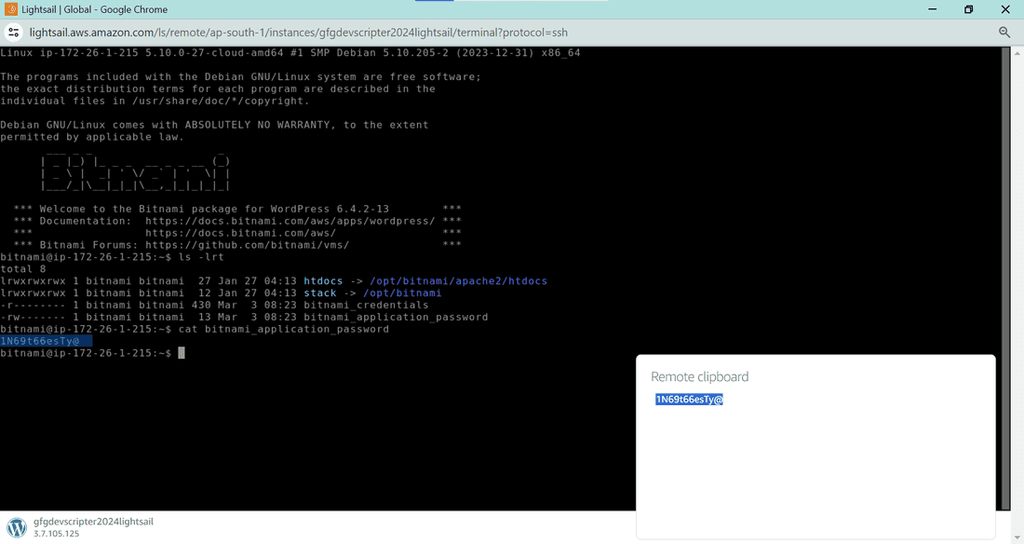
Task: Click the WordPress logo icon at bottom
Action: 16,527
